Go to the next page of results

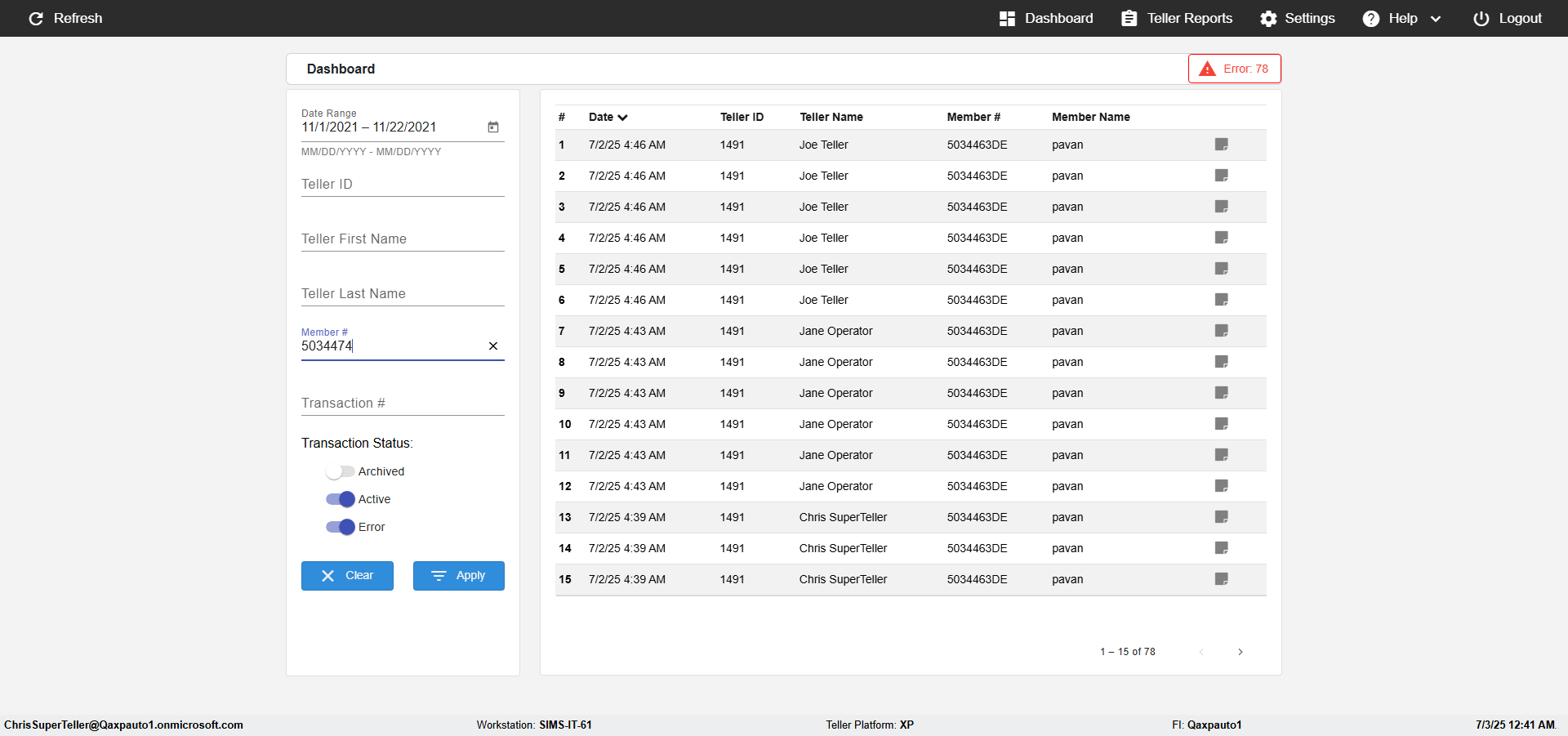click(x=1241, y=652)
